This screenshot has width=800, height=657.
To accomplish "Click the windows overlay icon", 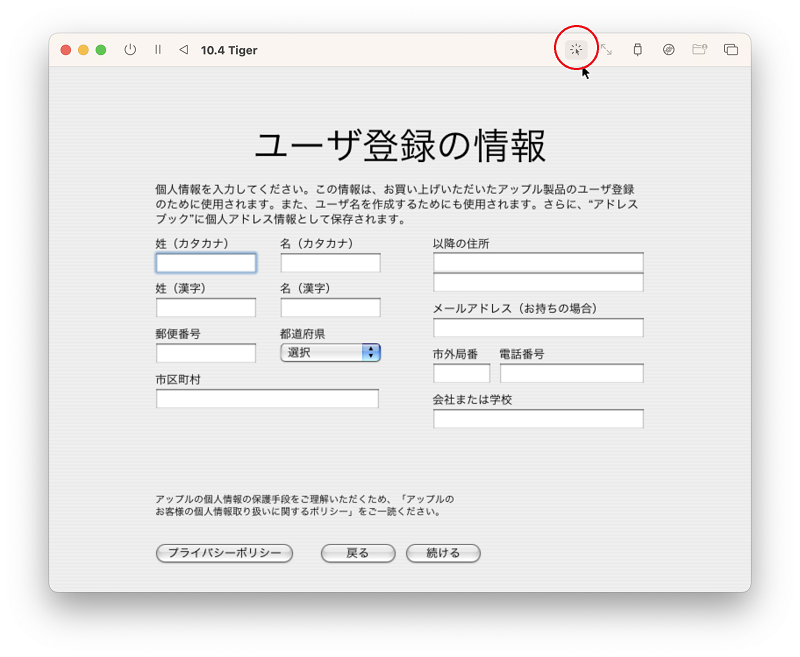I will coord(731,49).
